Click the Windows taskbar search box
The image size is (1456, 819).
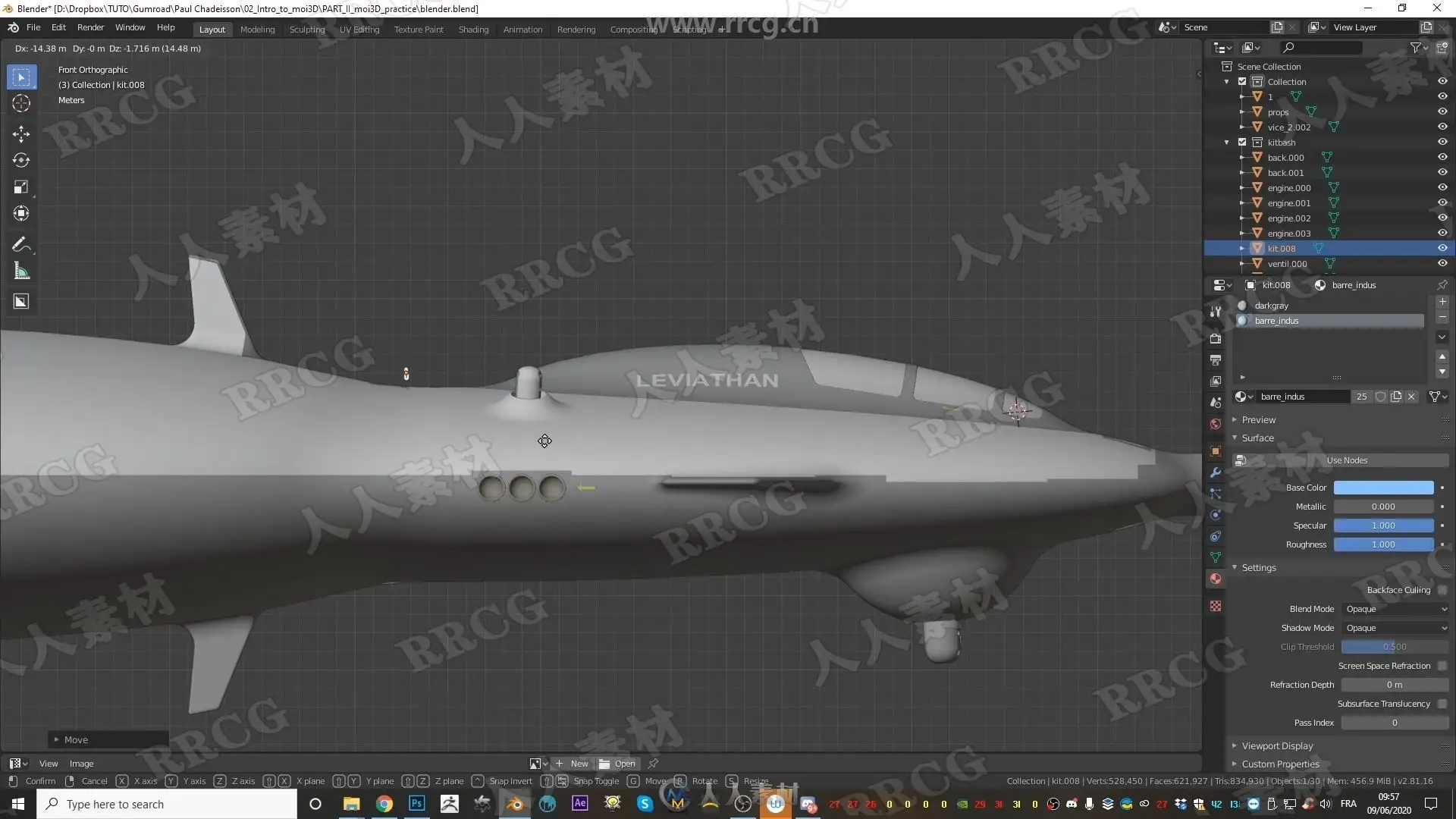click(x=167, y=804)
